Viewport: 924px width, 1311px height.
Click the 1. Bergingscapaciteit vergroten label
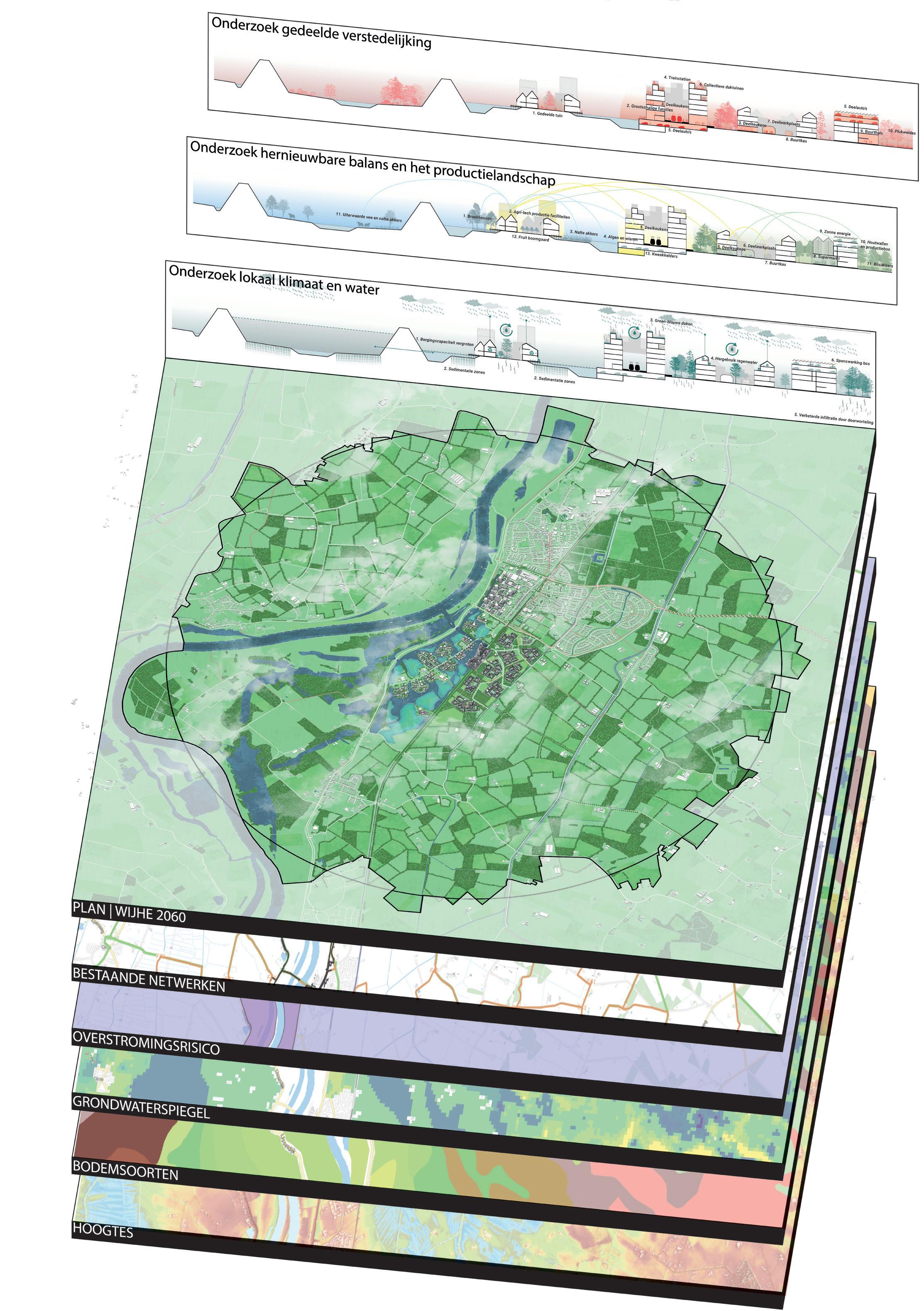click(x=445, y=341)
